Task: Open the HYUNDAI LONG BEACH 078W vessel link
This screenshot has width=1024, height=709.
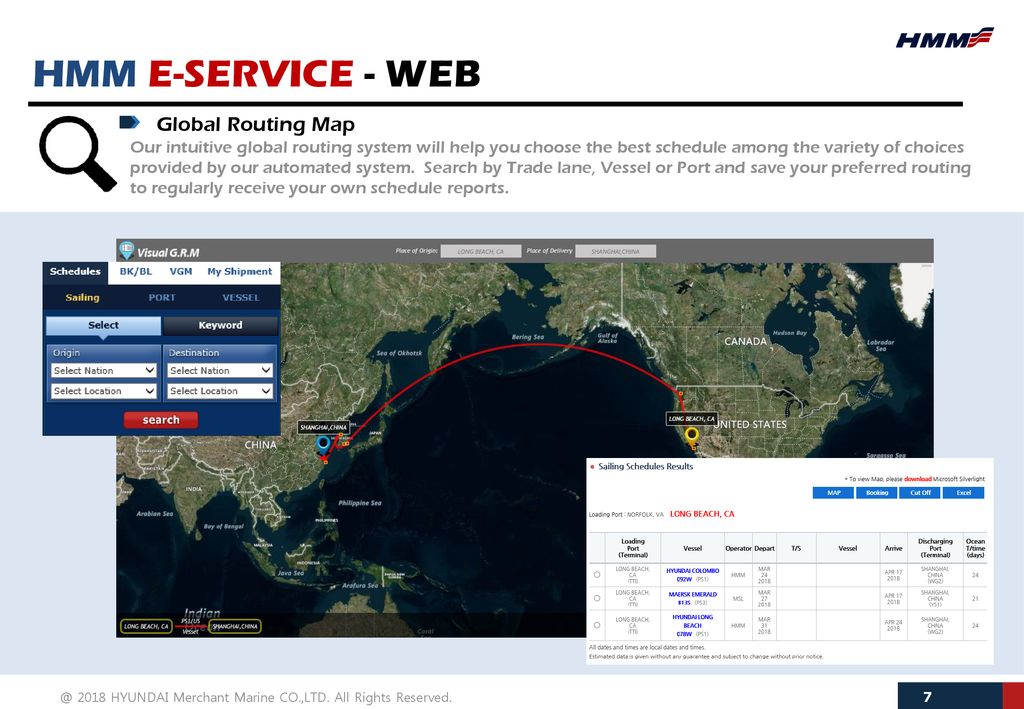Action: point(692,625)
